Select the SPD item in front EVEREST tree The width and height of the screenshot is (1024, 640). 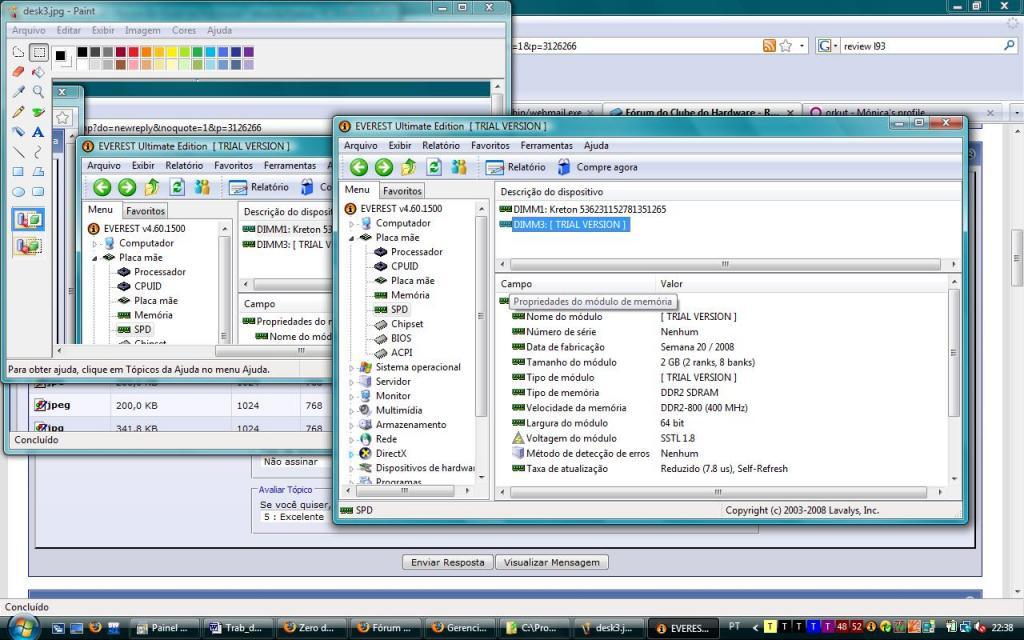click(399, 310)
